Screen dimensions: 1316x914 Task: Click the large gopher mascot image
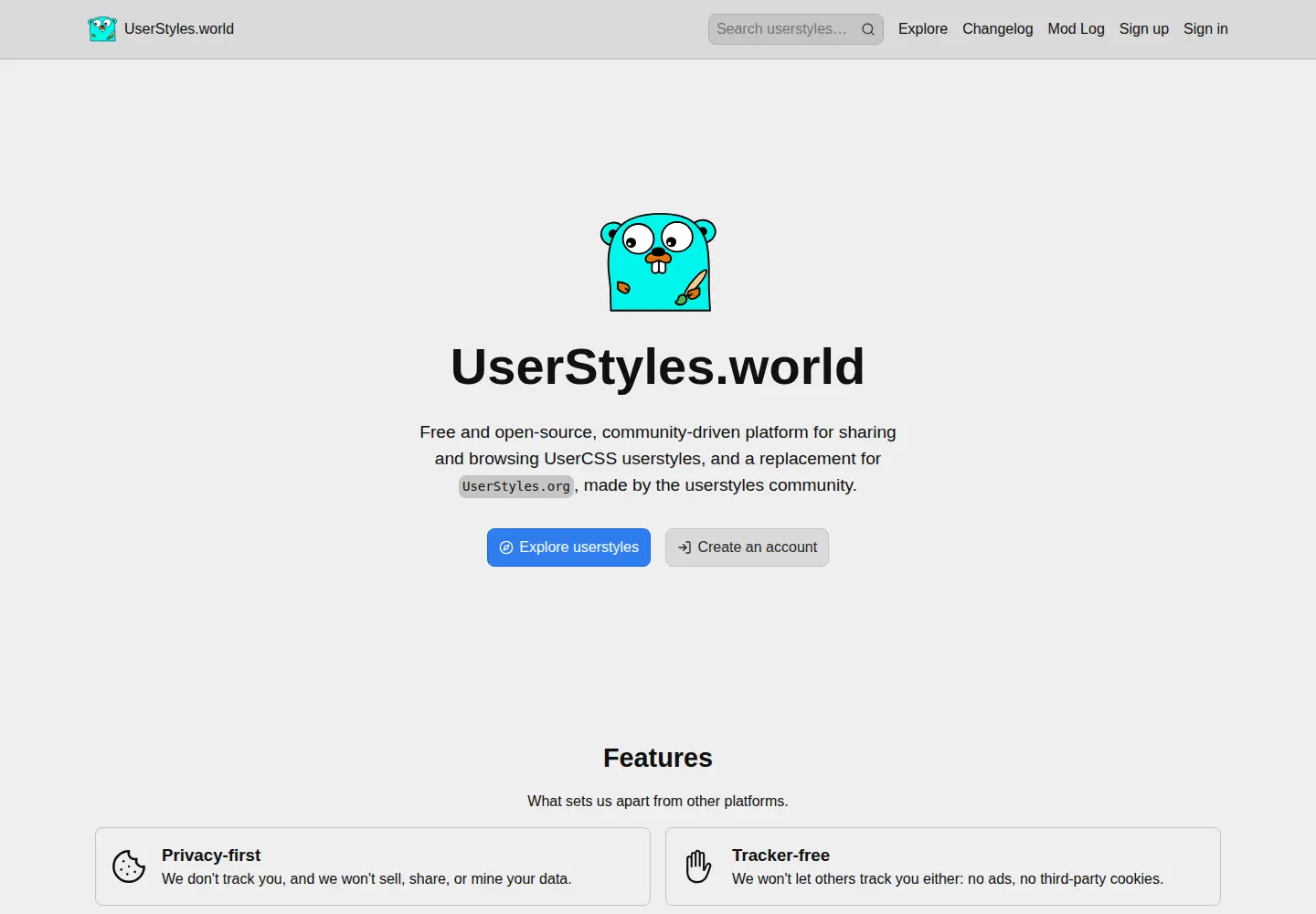click(x=658, y=262)
